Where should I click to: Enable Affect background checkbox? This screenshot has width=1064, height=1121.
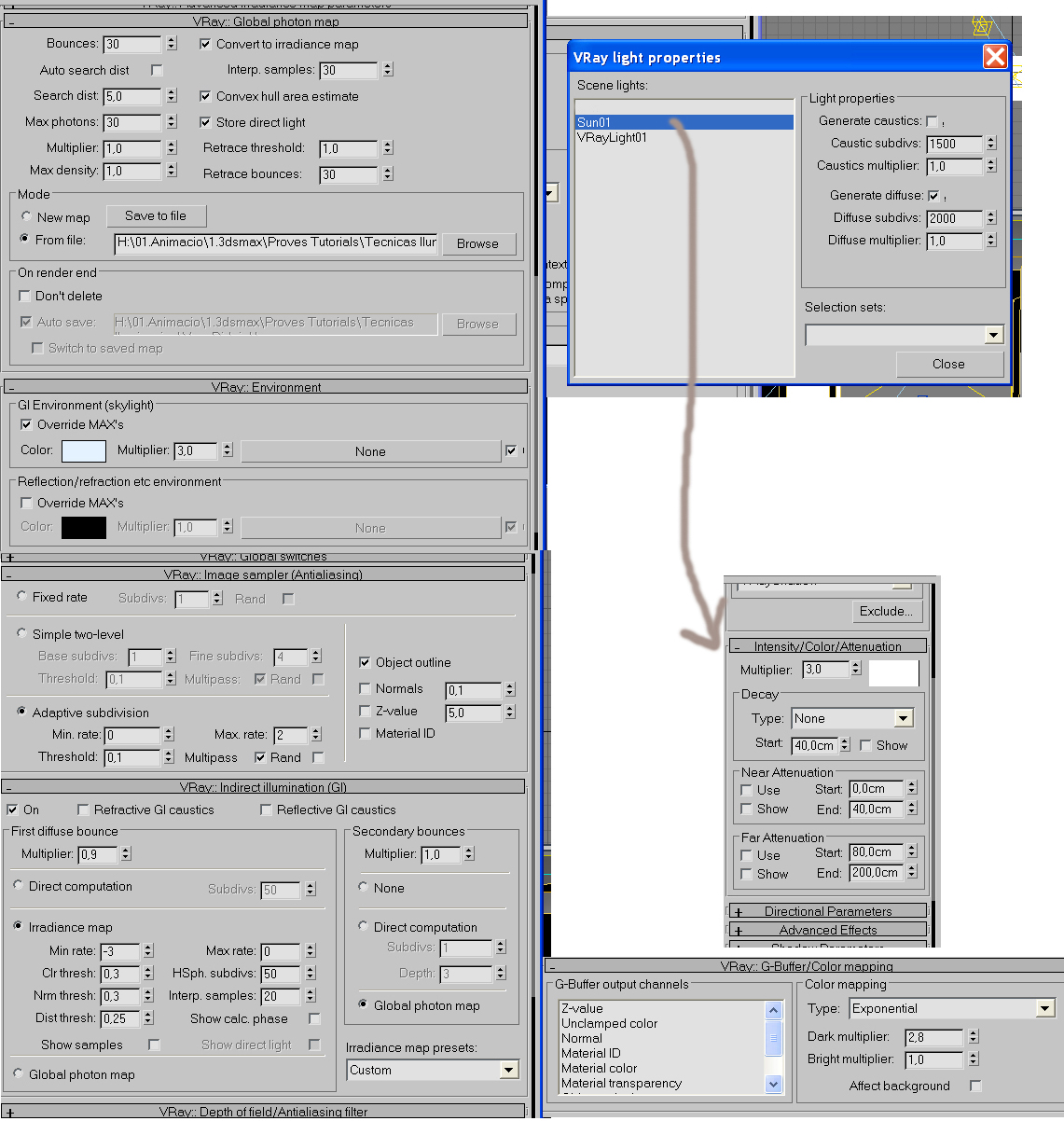[975, 1086]
